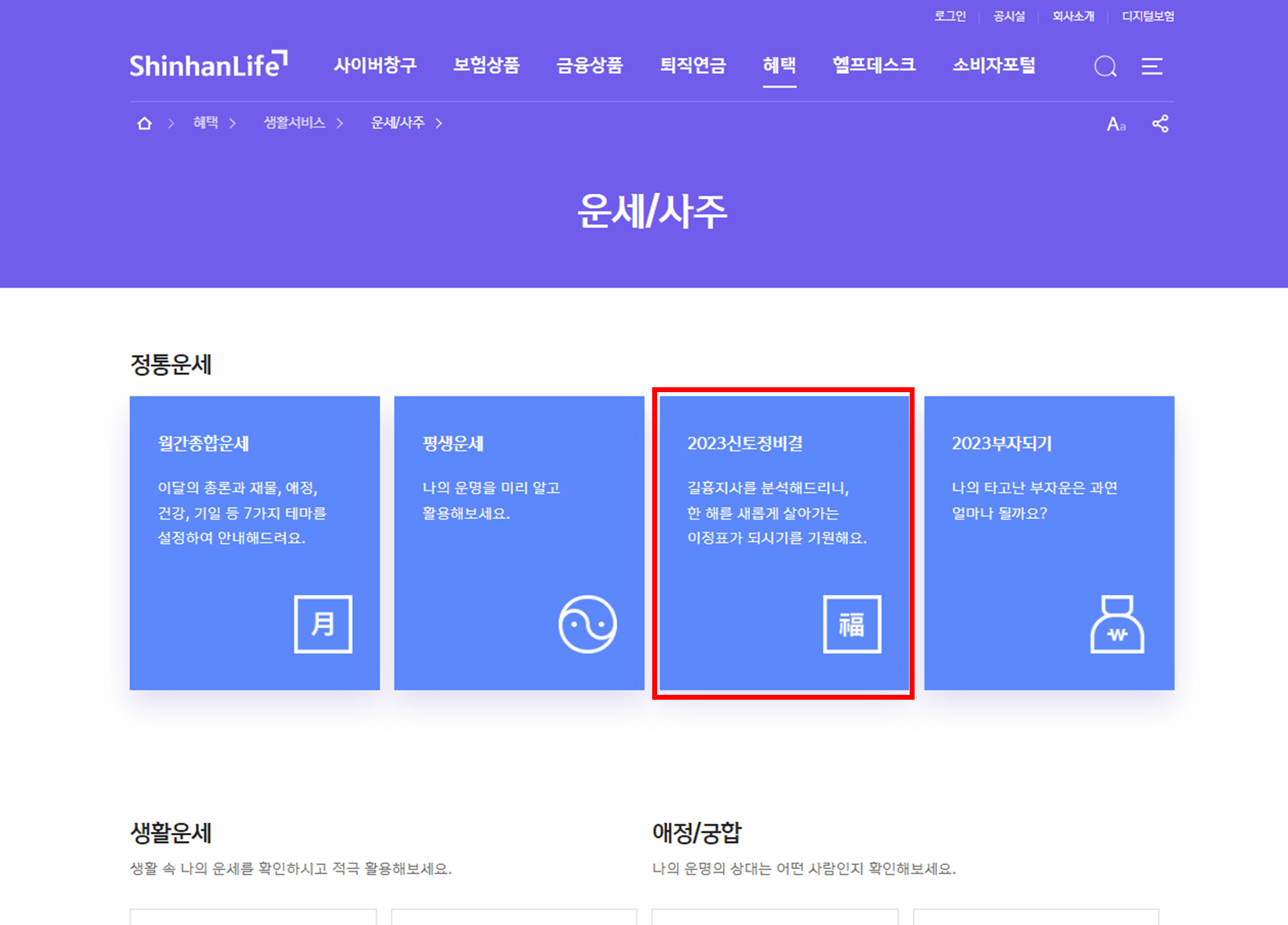The height and width of the screenshot is (925, 1288).
Task: Select the 月 icon on the 월간종합운세 card
Action: click(x=323, y=623)
